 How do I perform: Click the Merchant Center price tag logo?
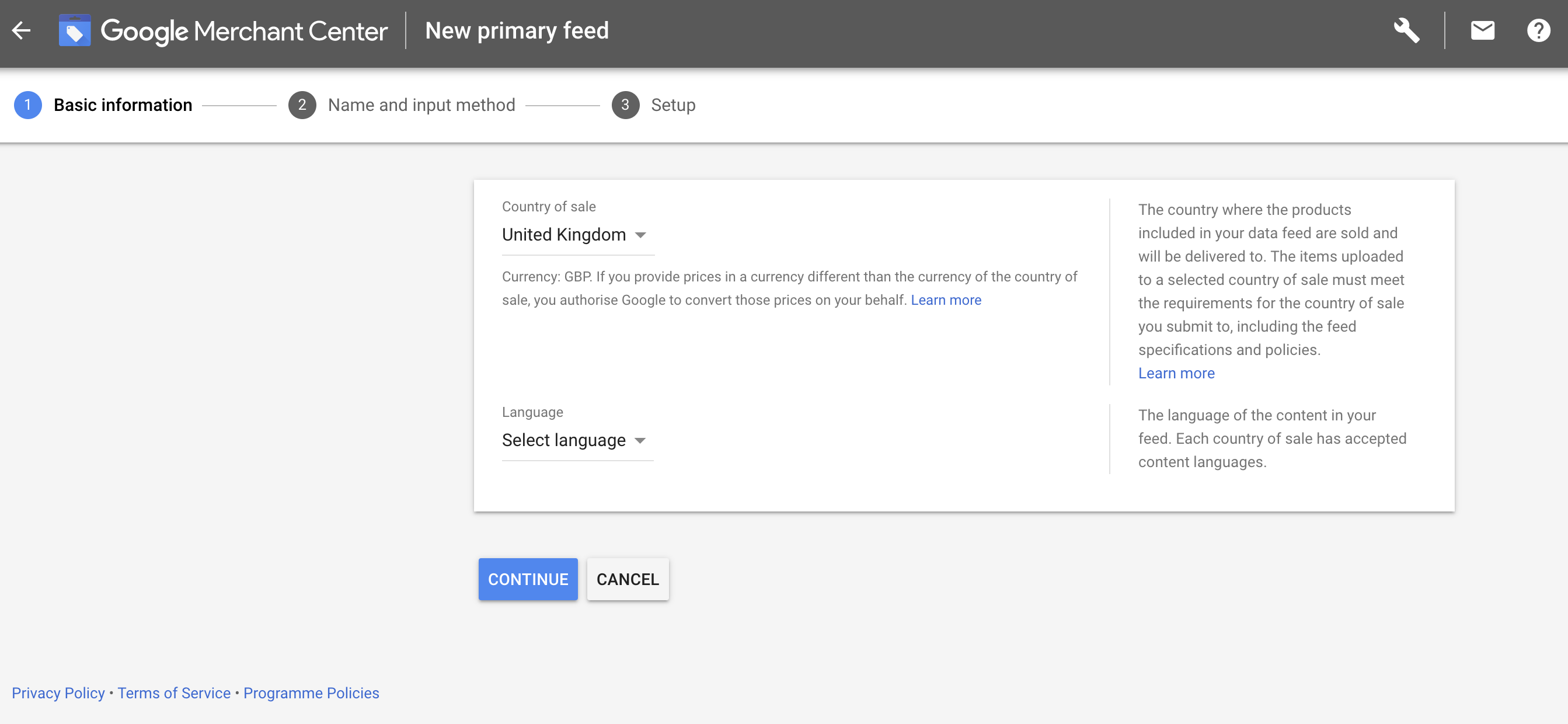point(74,31)
